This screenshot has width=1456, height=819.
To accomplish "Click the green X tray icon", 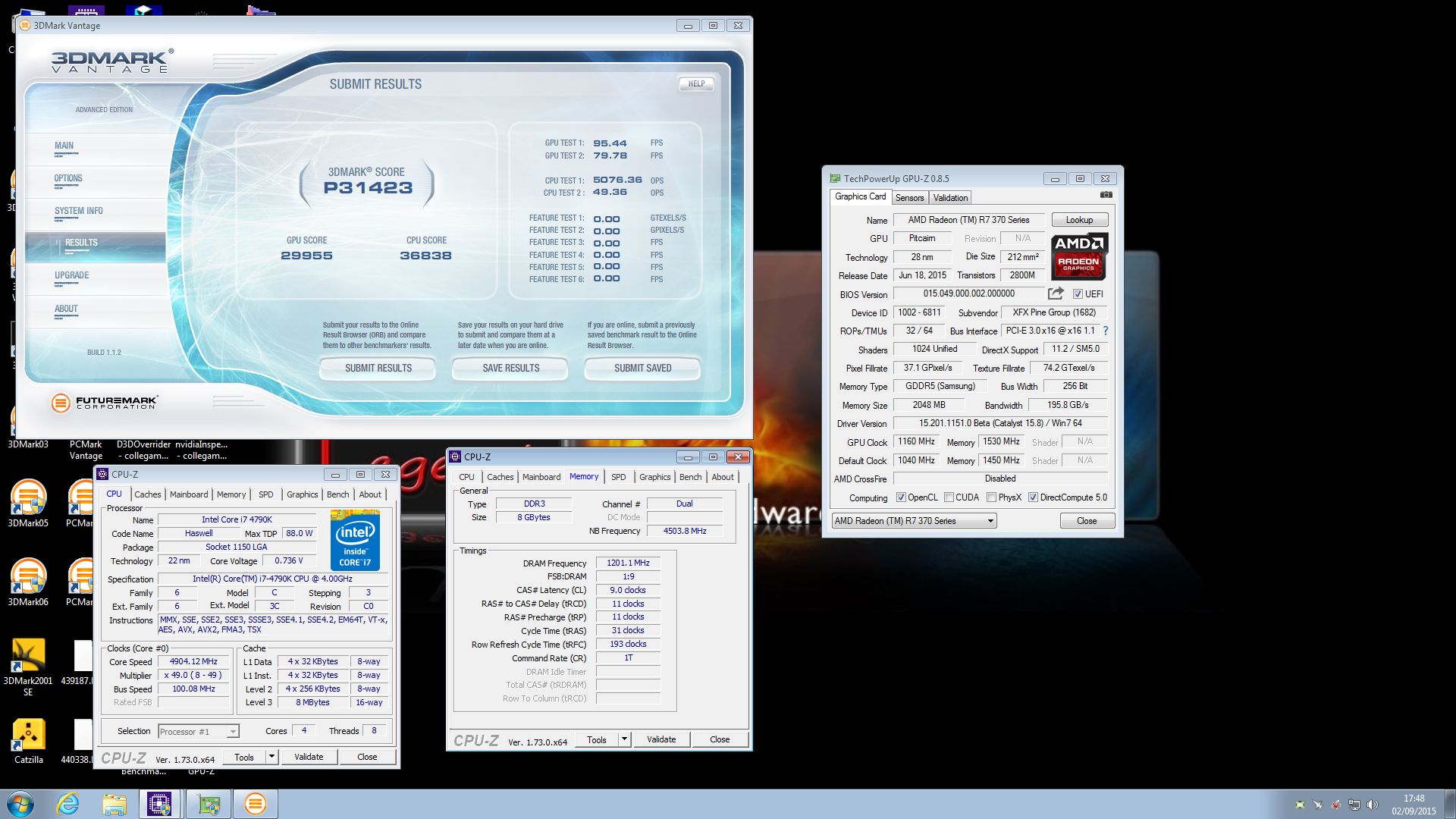I will (1300, 805).
